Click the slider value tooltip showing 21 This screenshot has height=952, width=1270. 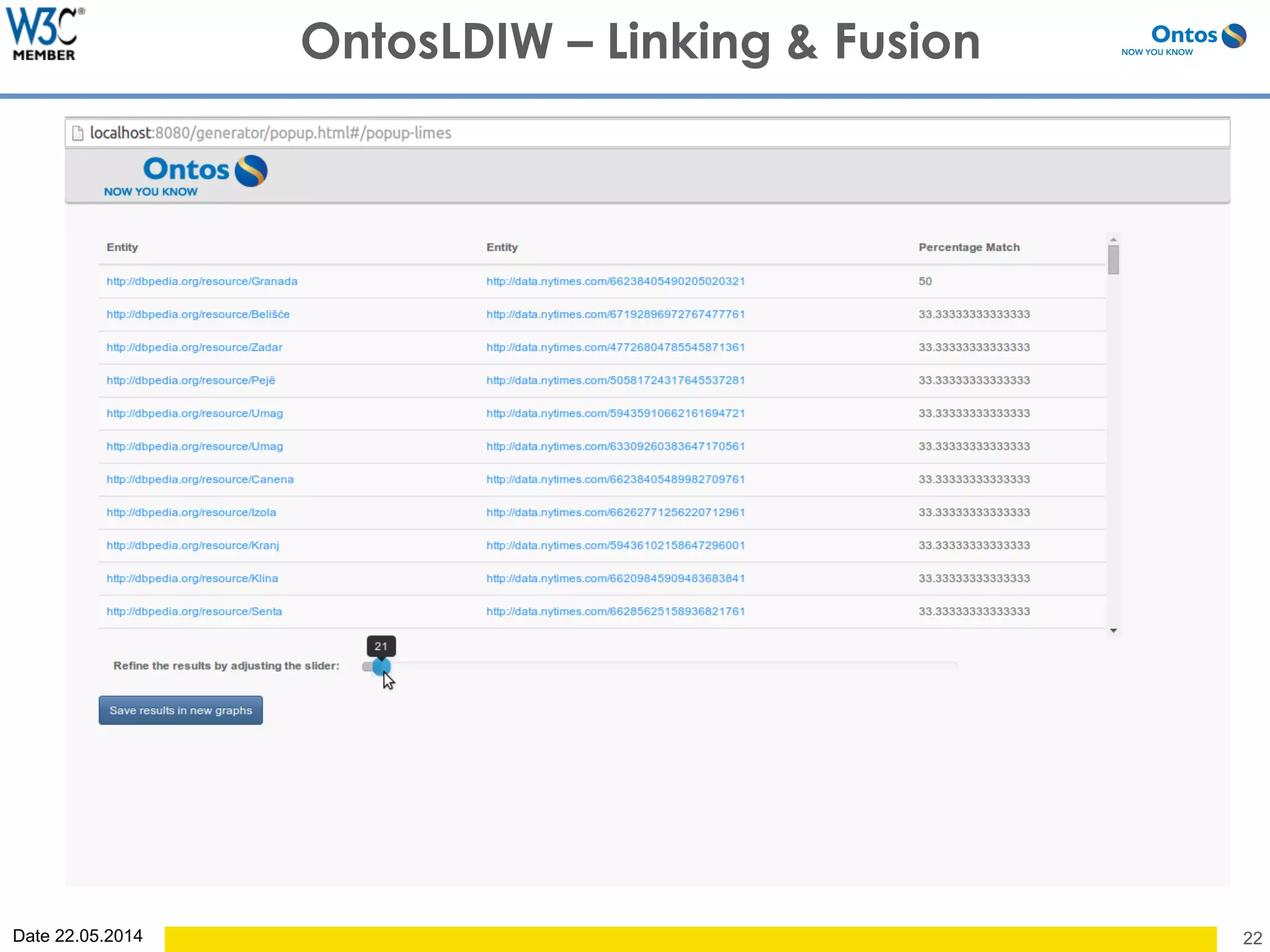coord(381,646)
